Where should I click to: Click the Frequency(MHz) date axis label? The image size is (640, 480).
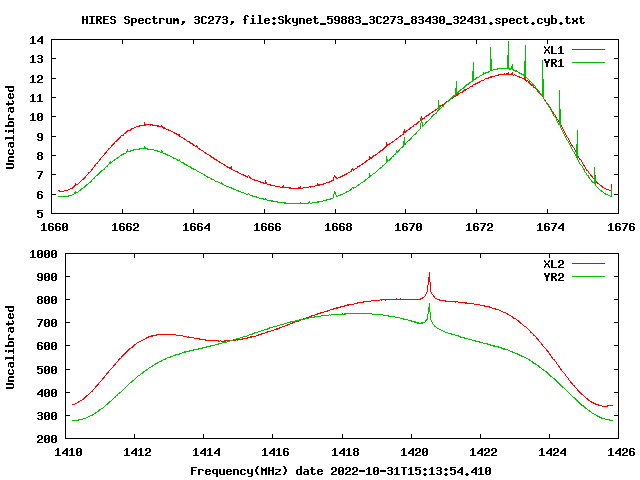341,471
